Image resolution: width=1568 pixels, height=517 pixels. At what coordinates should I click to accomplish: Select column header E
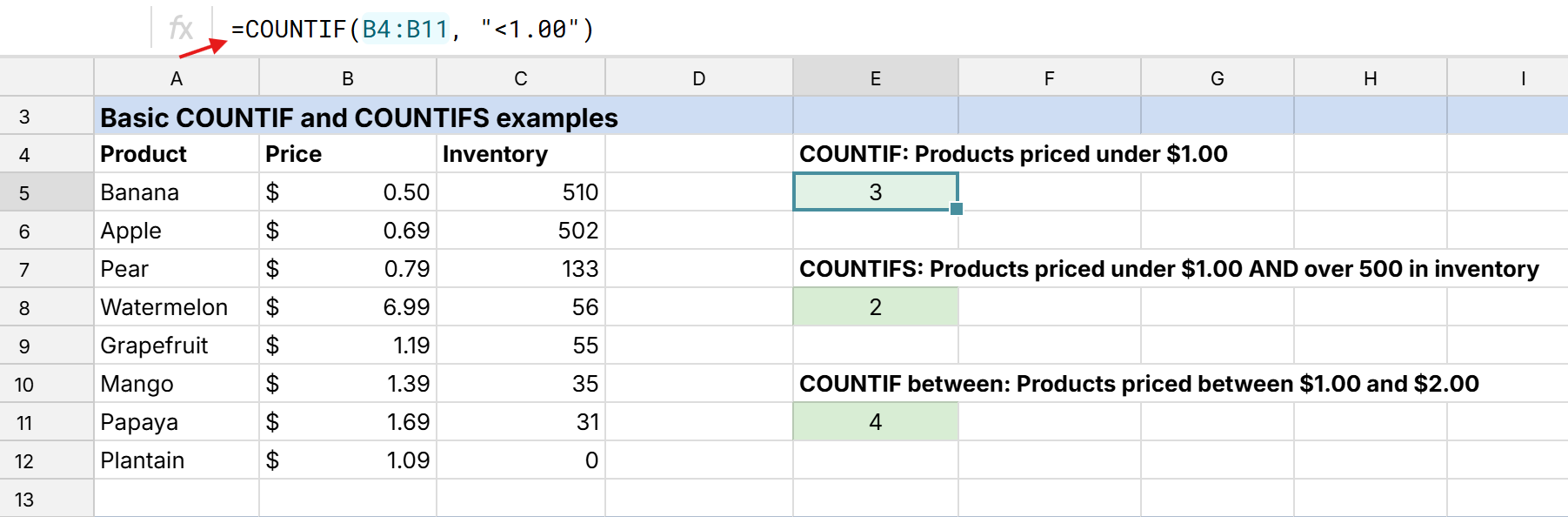click(874, 77)
